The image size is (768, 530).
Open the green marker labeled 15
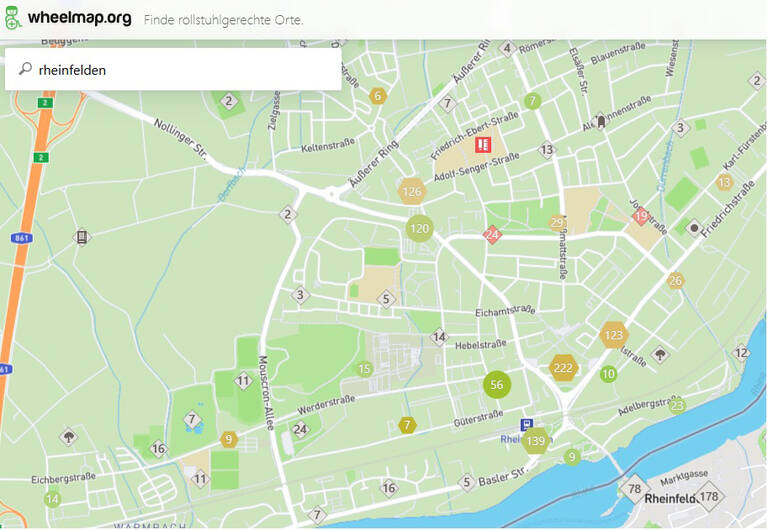(364, 369)
